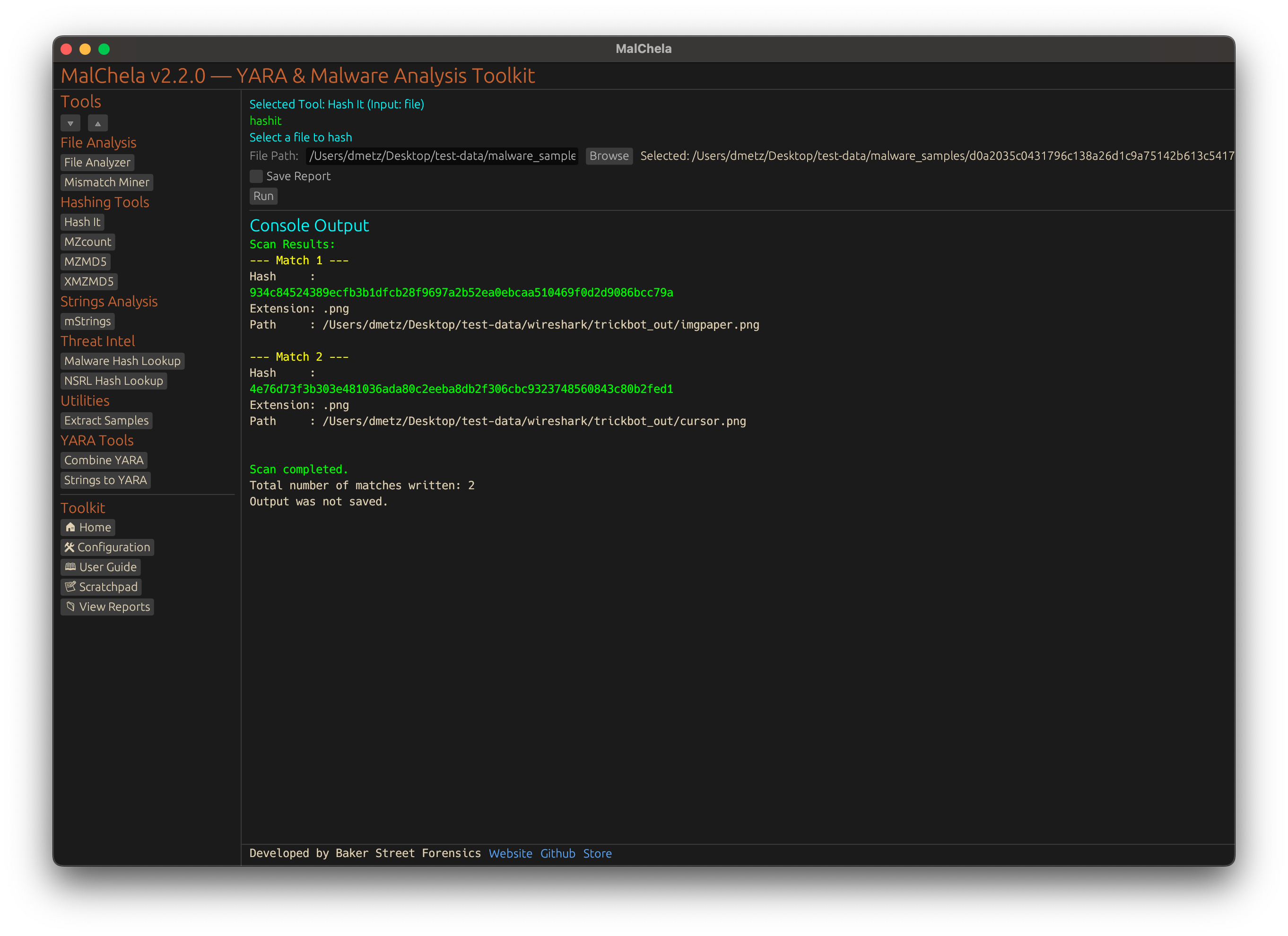Click the File Path input field
Viewport: 1288px width, 936px height.
click(443, 156)
